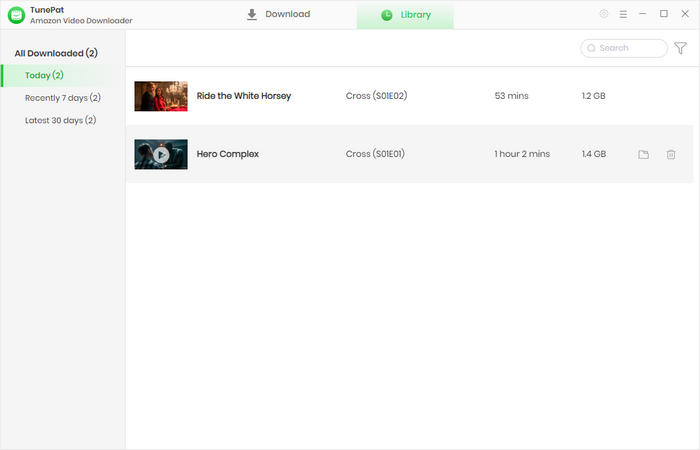Click Cross (S01E01) episode label
Viewport: 700px width, 450px height.
375,154
